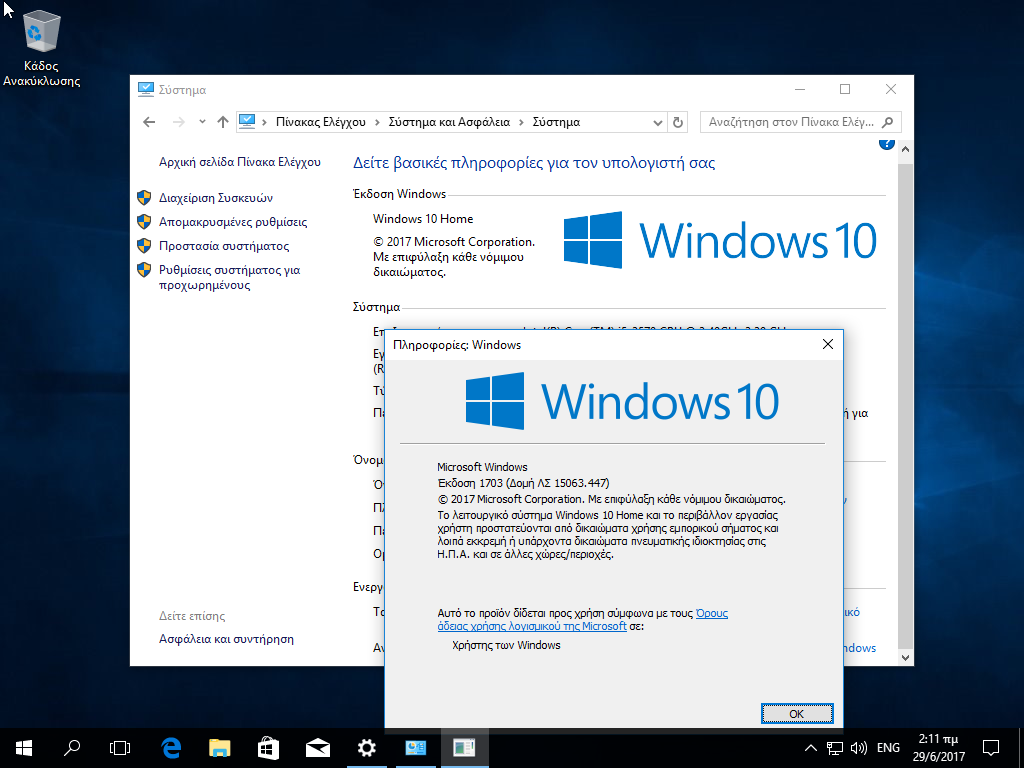Image resolution: width=1024 pixels, height=768 pixels.
Task: Click the computer icon in the address bar
Action: [x=247, y=121]
